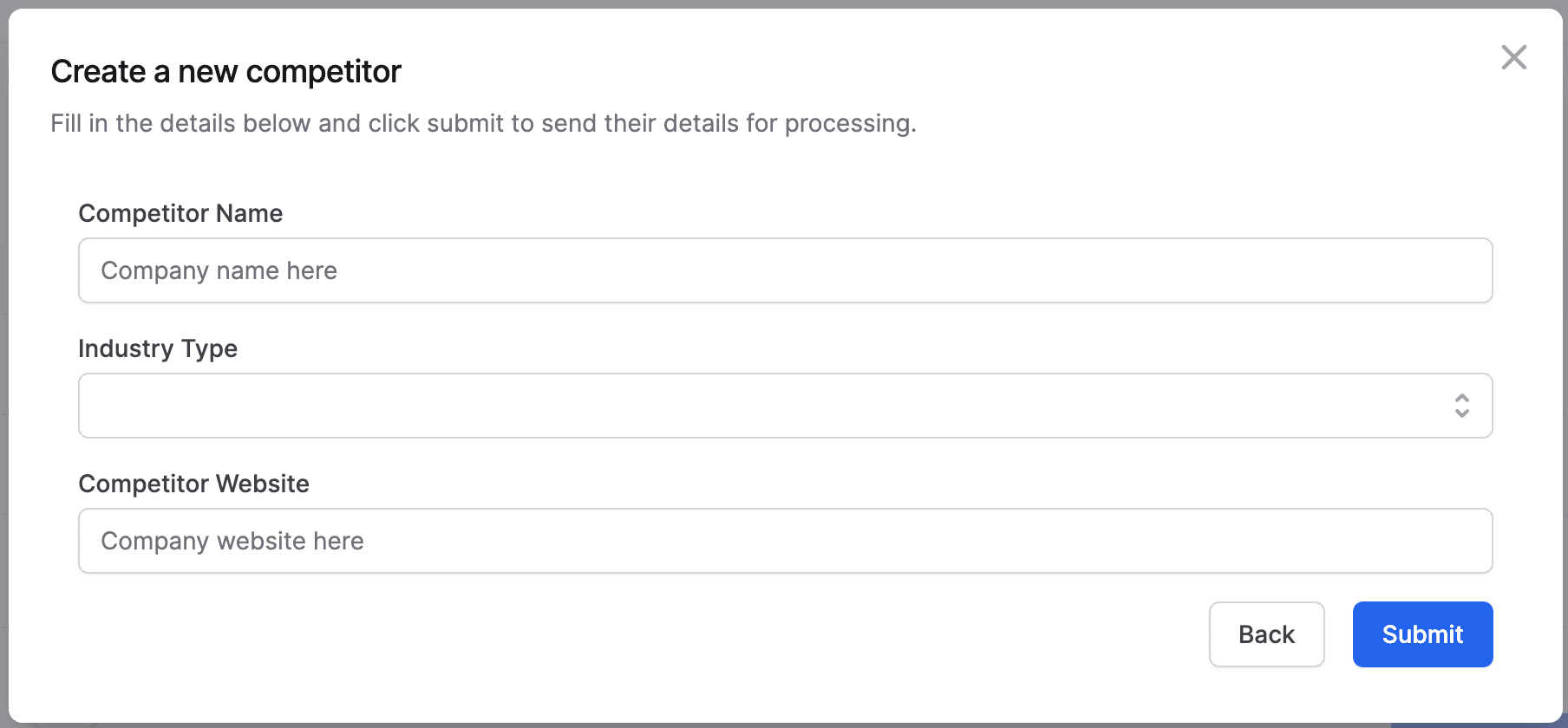This screenshot has width=1568, height=728.
Task: Click the 'Create a new competitor' heading
Action: coord(225,71)
